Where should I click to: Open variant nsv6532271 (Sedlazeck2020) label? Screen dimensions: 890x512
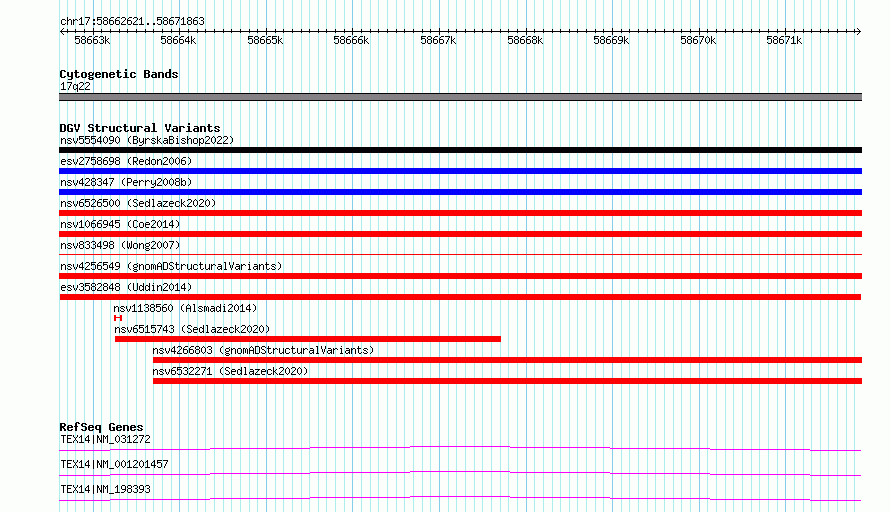click(230, 371)
